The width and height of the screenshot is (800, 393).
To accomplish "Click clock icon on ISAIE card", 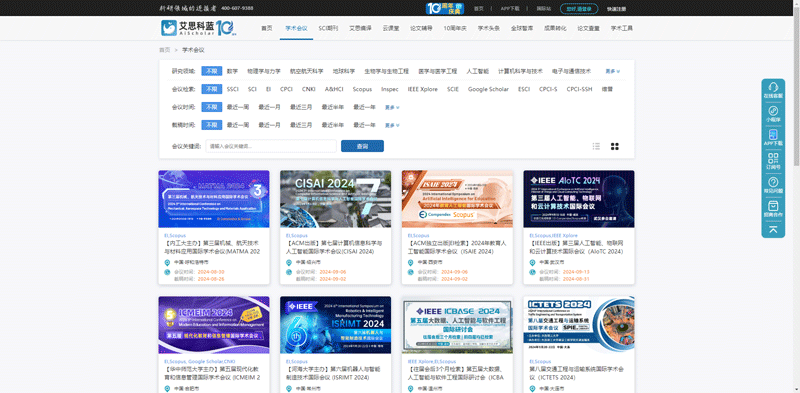I will click(x=410, y=272).
